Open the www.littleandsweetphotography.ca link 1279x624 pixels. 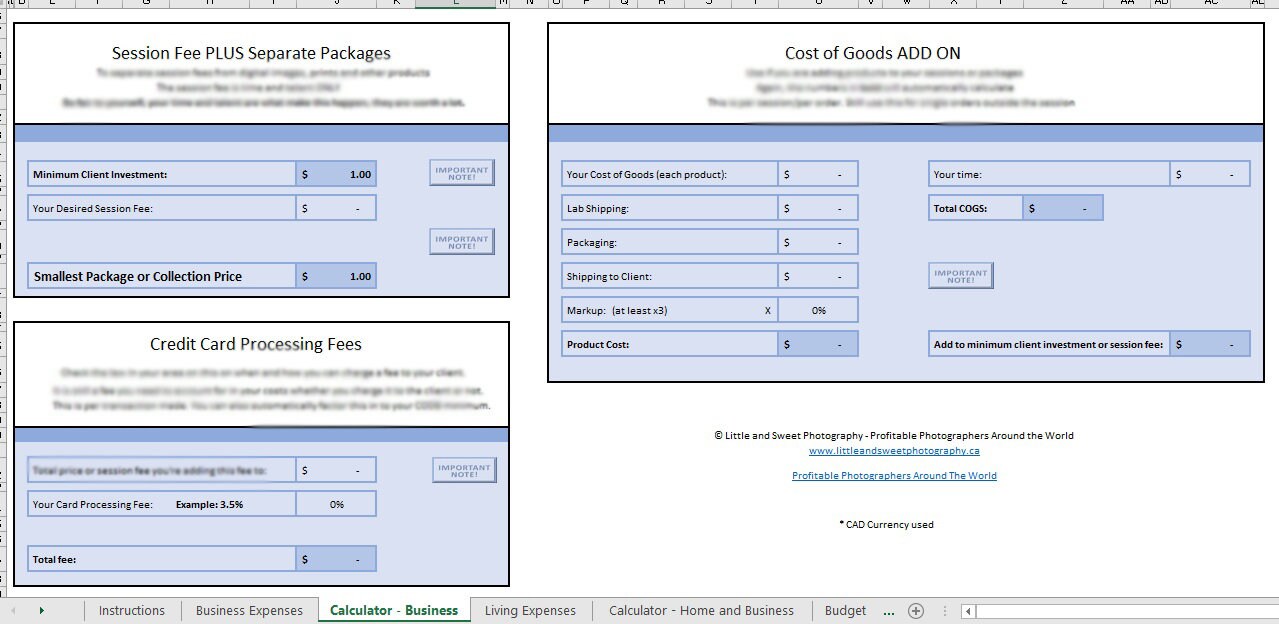893,450
